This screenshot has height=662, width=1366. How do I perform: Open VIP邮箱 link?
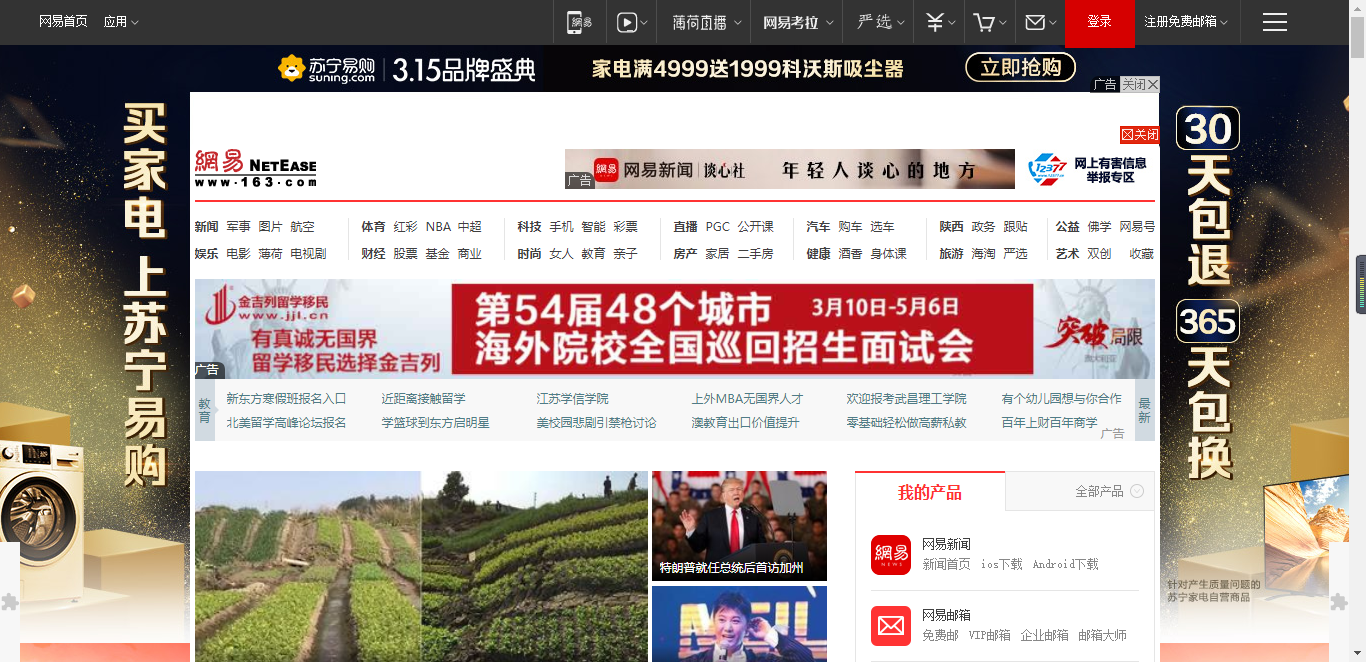(x=989, y=635)
